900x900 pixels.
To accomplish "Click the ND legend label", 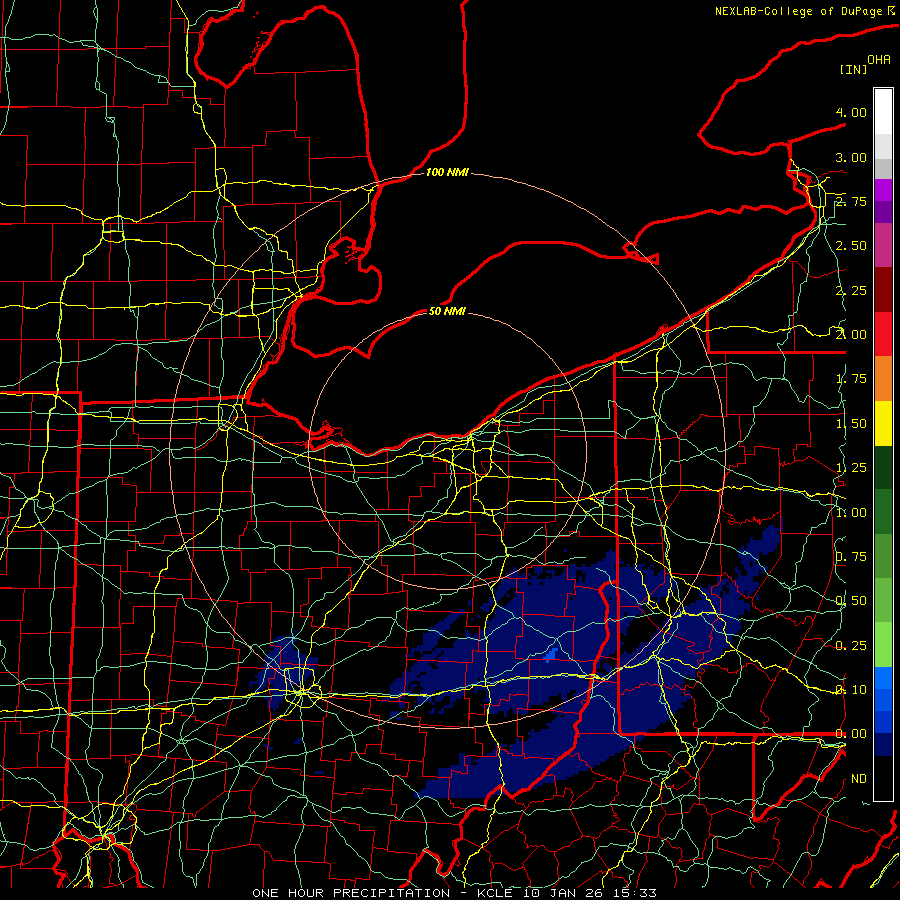I will coord(859,779).
